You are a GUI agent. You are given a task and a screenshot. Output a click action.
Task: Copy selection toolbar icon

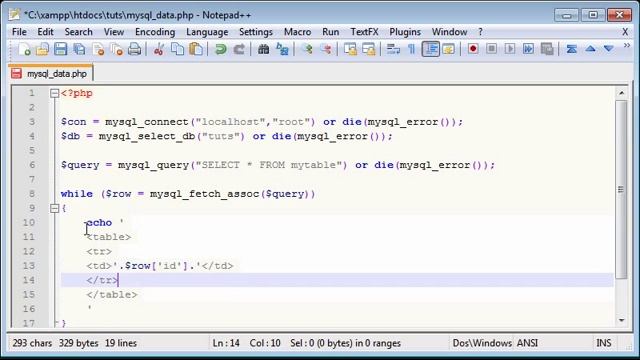click(177, 49)
